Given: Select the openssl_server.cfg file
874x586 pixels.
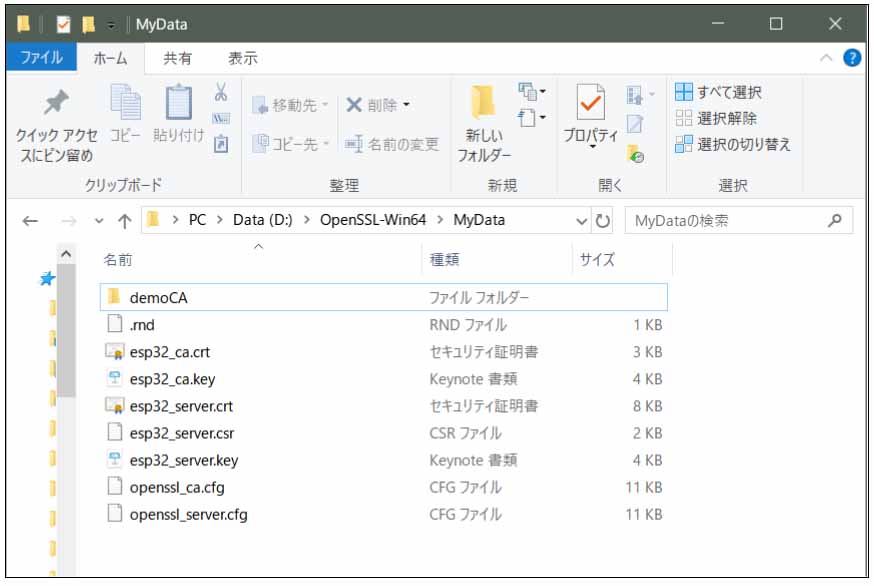Looking at the screenshot, I should [x=383, y=514].
